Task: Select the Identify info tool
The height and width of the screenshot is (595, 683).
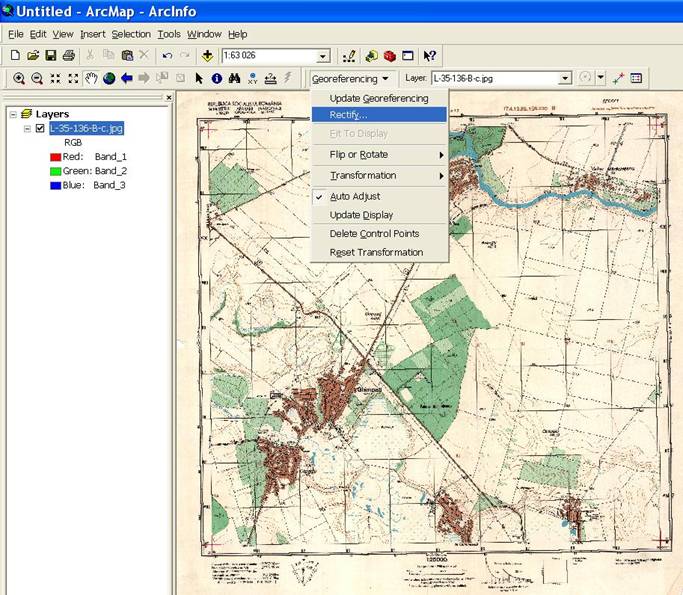Action: click(x=216, y=78)
